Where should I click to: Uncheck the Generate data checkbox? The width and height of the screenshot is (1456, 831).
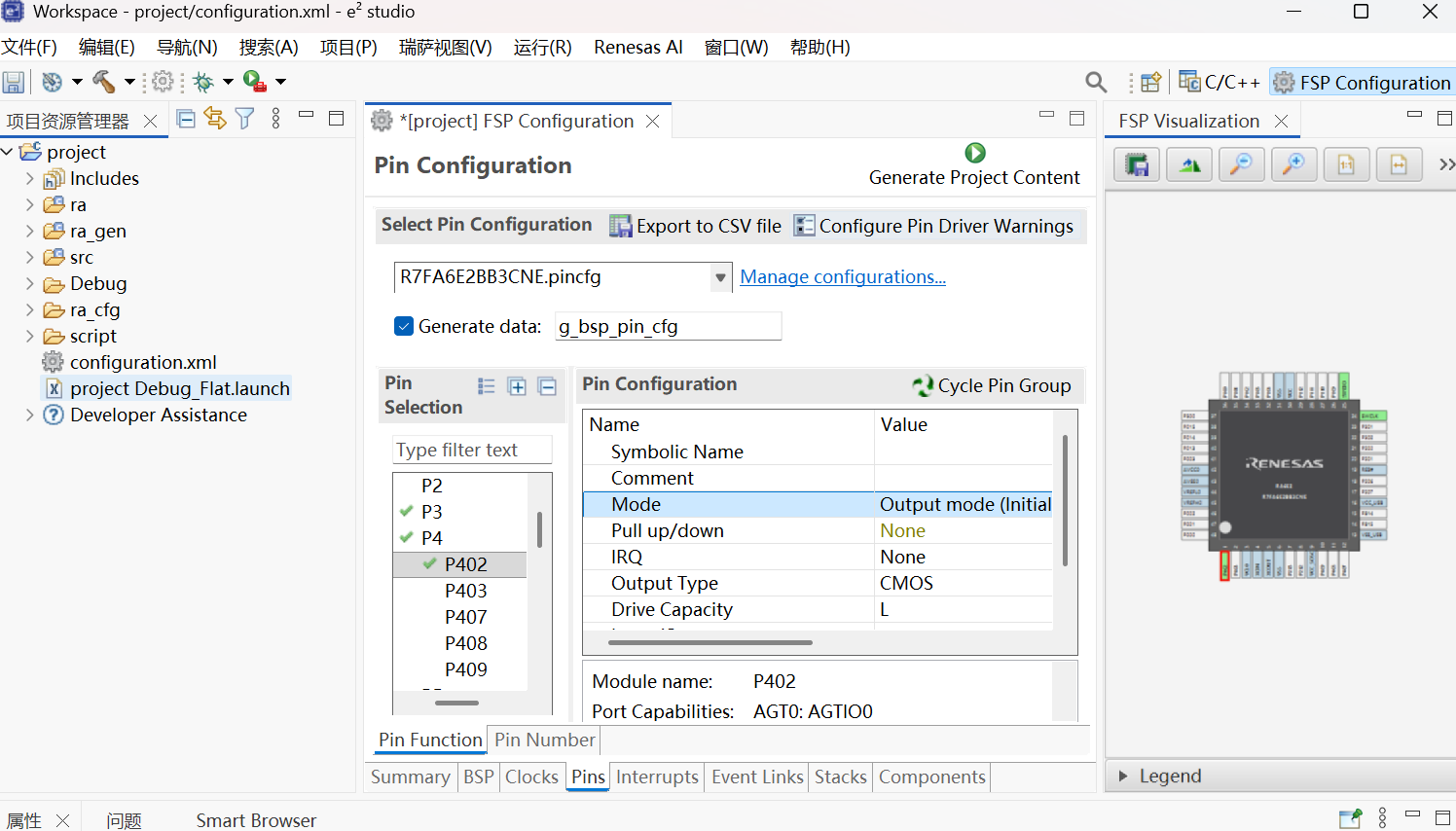(x=404, y=326)
